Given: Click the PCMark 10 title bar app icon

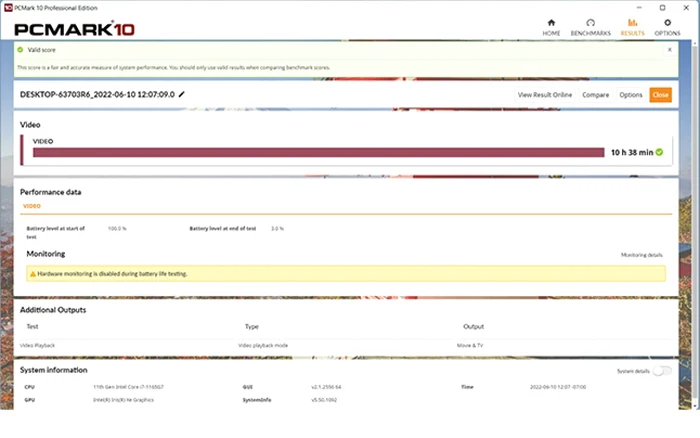Looking at the screenshot, I should tap(8, 8).
